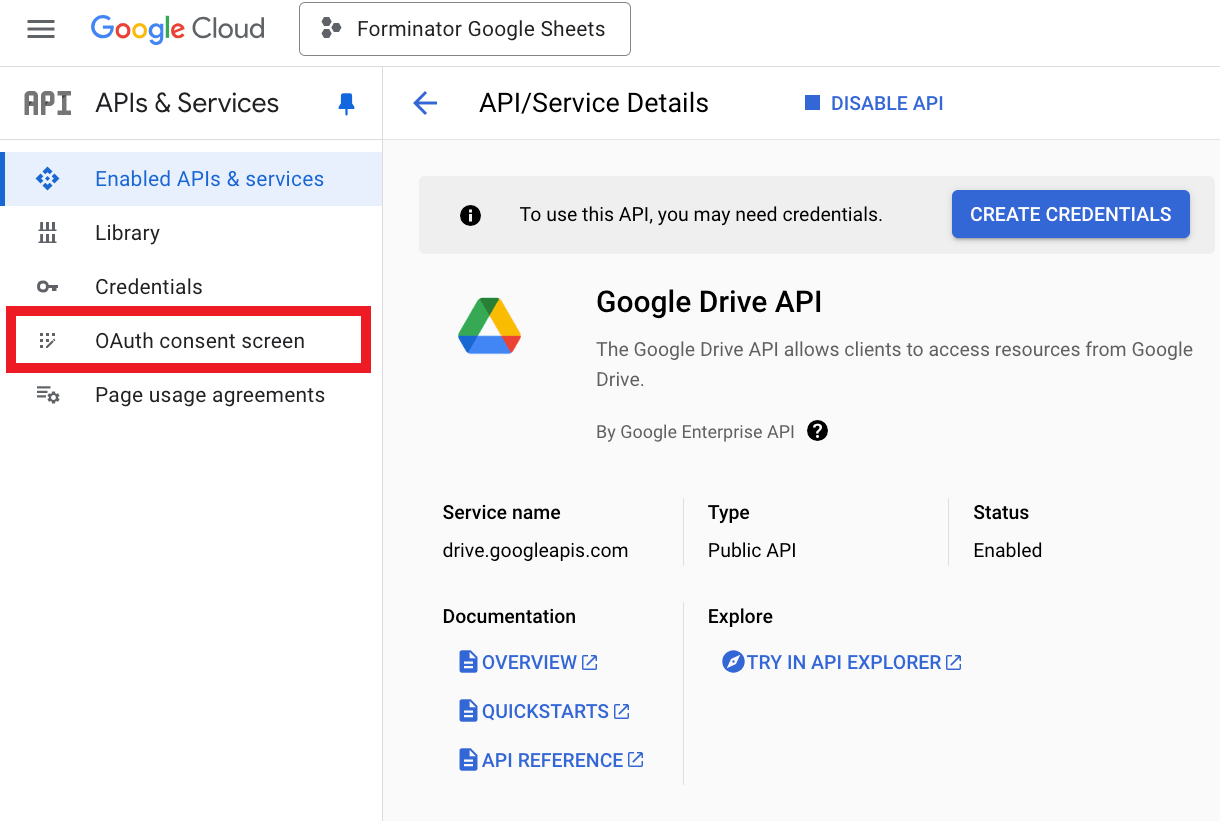1220x821 pixels.
Task: Click the Google Drive API description text
Action: pos(894,364)
